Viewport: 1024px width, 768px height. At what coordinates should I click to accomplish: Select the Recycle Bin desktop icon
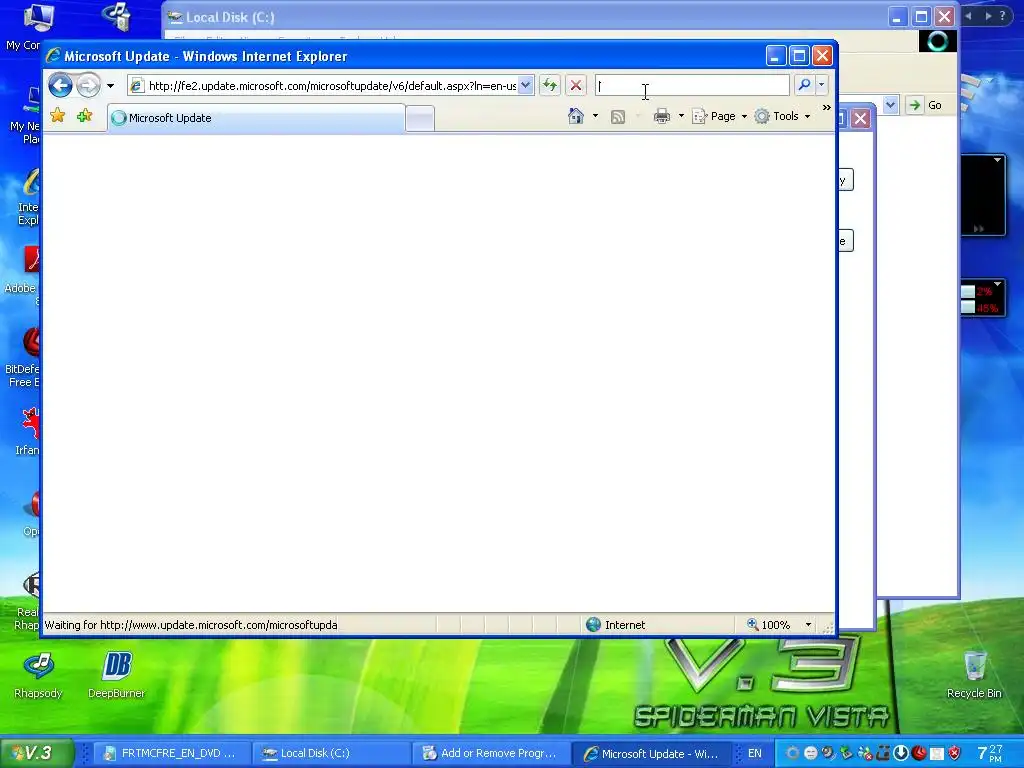pyautogui.click(x=974, y=675)
